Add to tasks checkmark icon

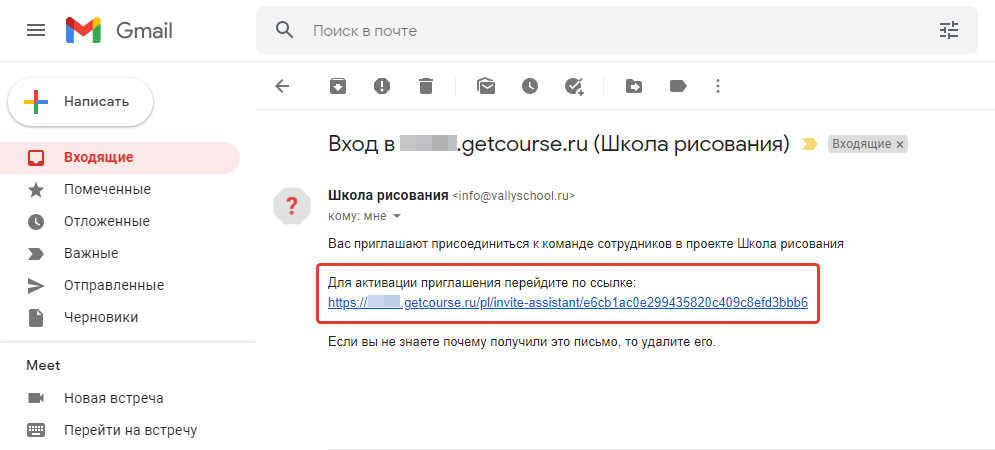pos(574,86)
